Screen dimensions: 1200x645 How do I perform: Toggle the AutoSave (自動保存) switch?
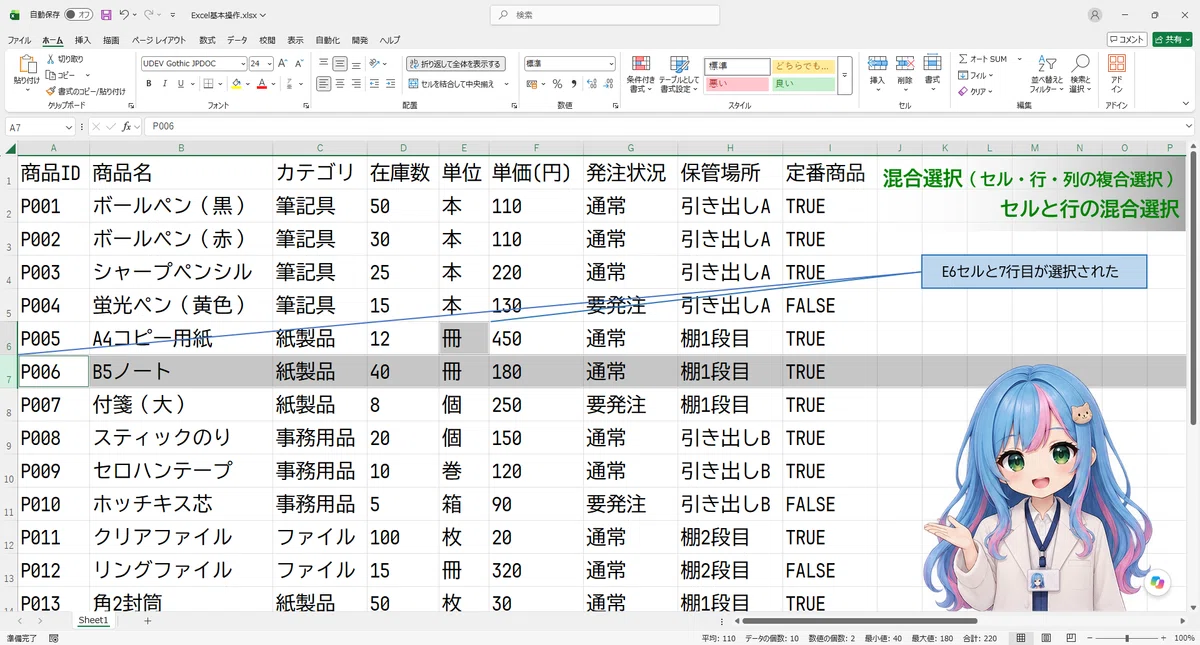click(x=78, y=15)
